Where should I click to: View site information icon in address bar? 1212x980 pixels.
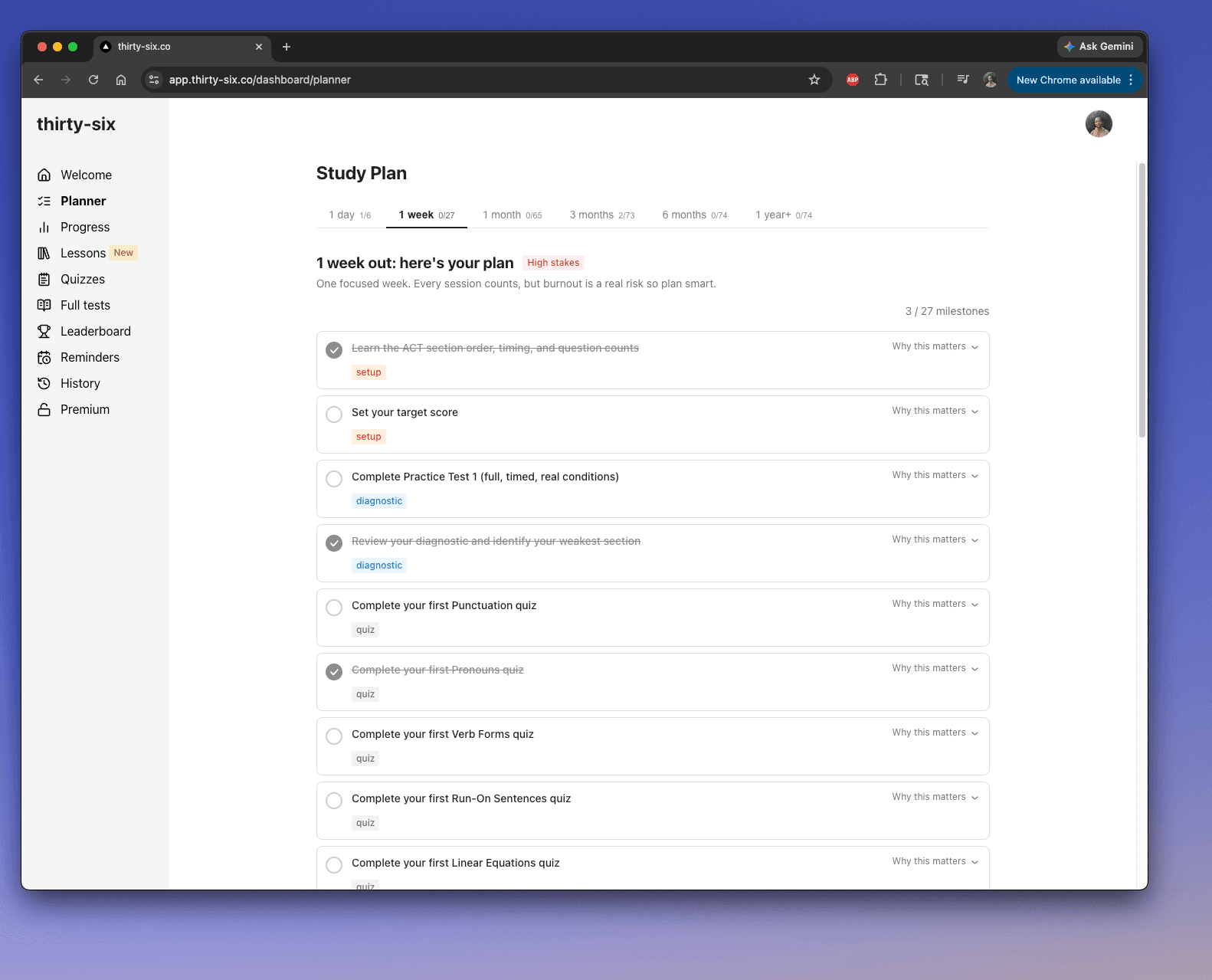154,80
